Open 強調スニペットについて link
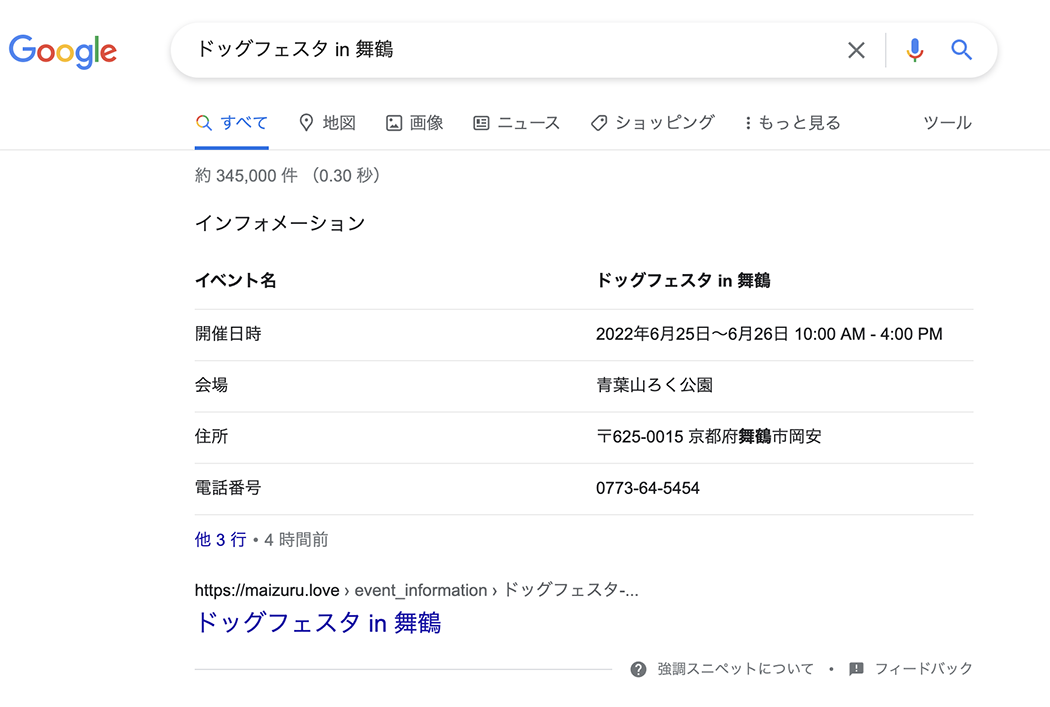Image resolution: width=1050 pixels, height=707 pixels. click(x=735, y=669)
